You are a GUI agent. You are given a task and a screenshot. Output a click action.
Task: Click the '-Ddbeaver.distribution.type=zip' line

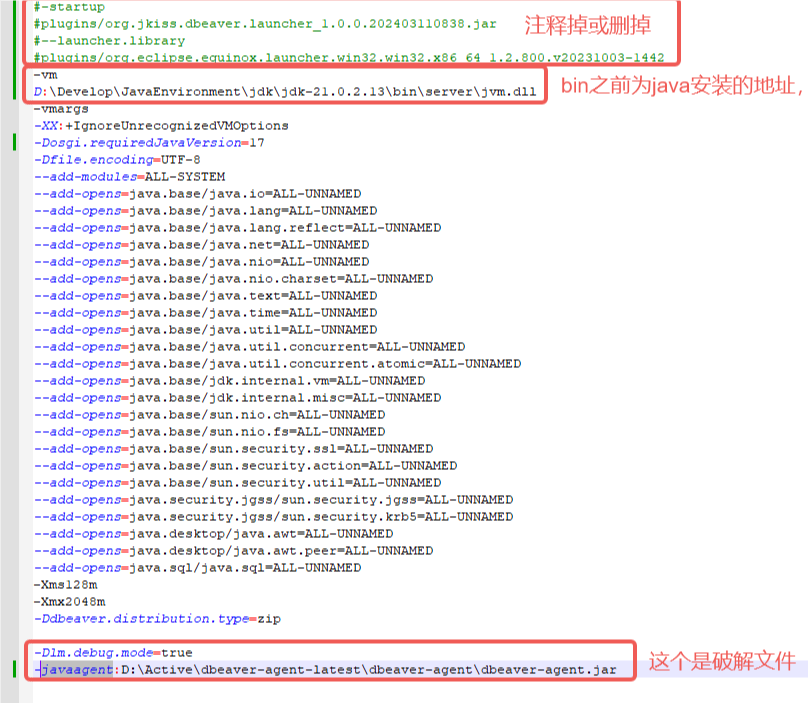pos(157,619)
